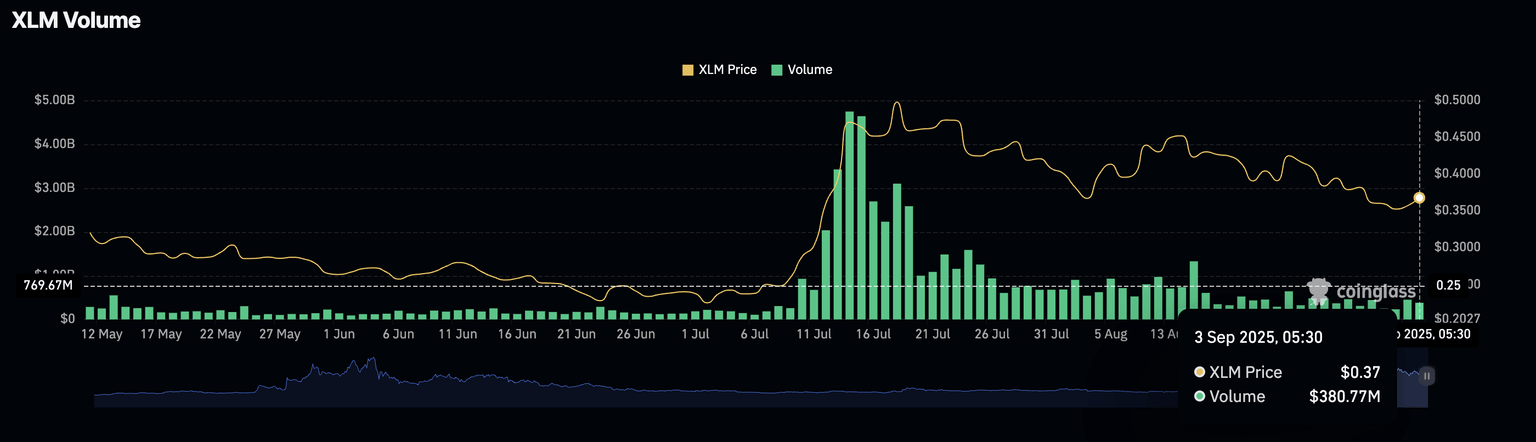Click the 1 Jun date label
Screen dimensions: 1536x442
coord(338,334)
